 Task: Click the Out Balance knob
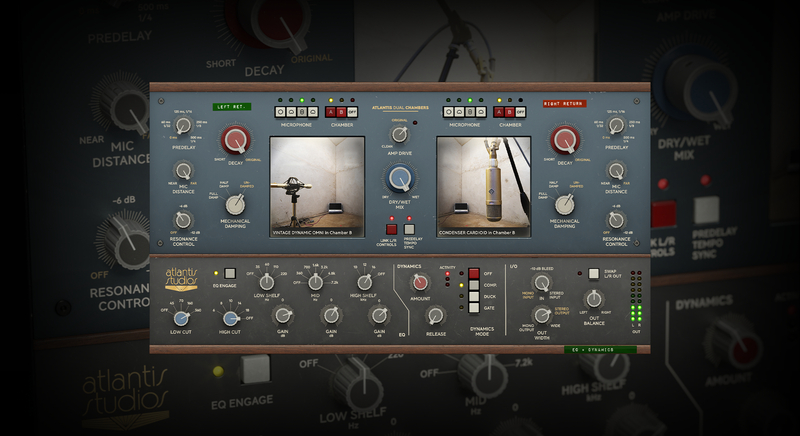[x=594, y=299]
